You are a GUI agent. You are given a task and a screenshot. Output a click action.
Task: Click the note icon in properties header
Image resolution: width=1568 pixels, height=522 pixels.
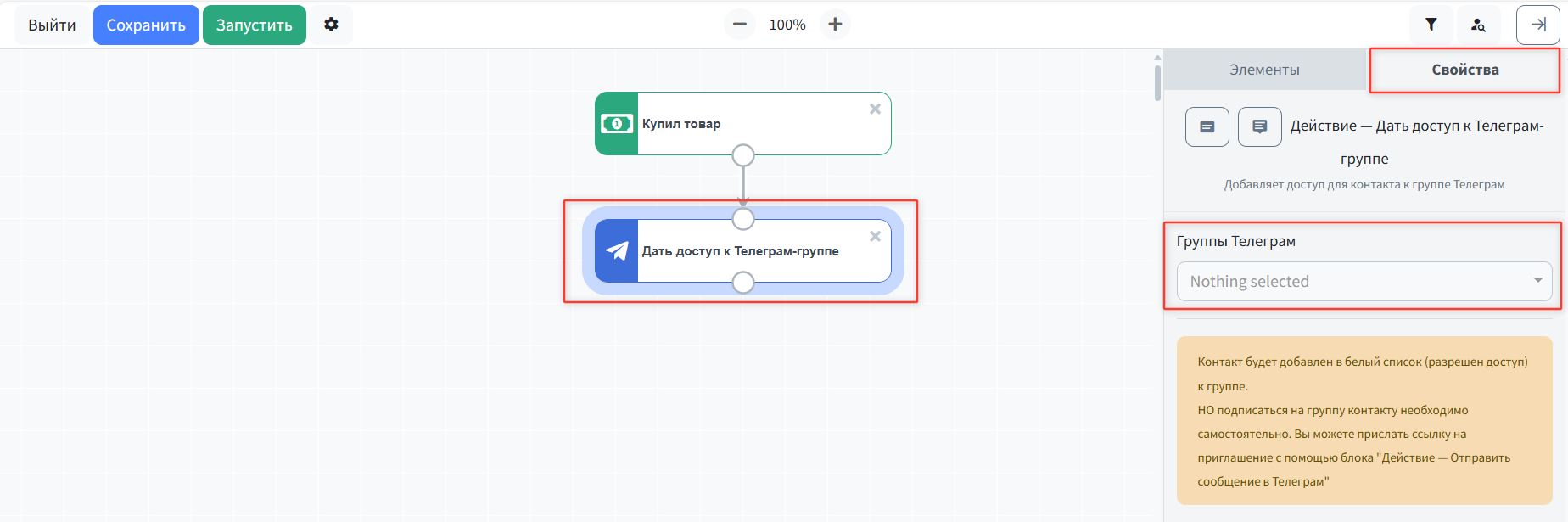point(1207,126)
